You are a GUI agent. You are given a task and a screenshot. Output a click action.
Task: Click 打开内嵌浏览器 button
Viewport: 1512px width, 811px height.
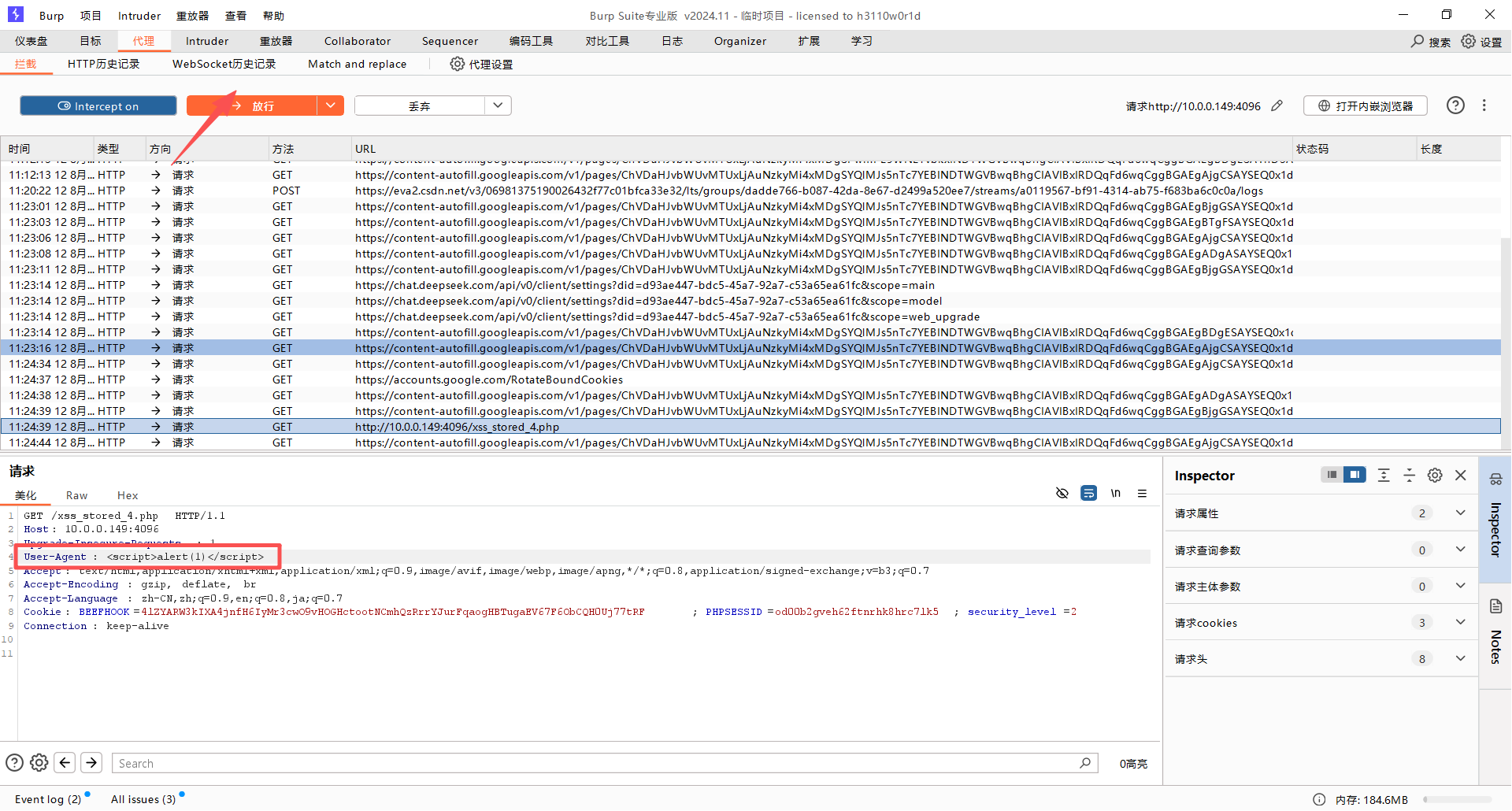1366,106
